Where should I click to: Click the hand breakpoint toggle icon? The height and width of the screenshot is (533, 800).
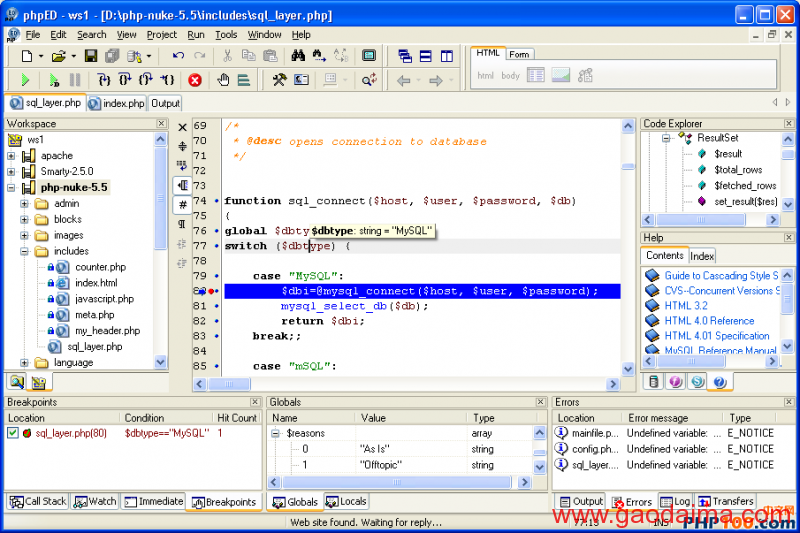tap(223, 80)
